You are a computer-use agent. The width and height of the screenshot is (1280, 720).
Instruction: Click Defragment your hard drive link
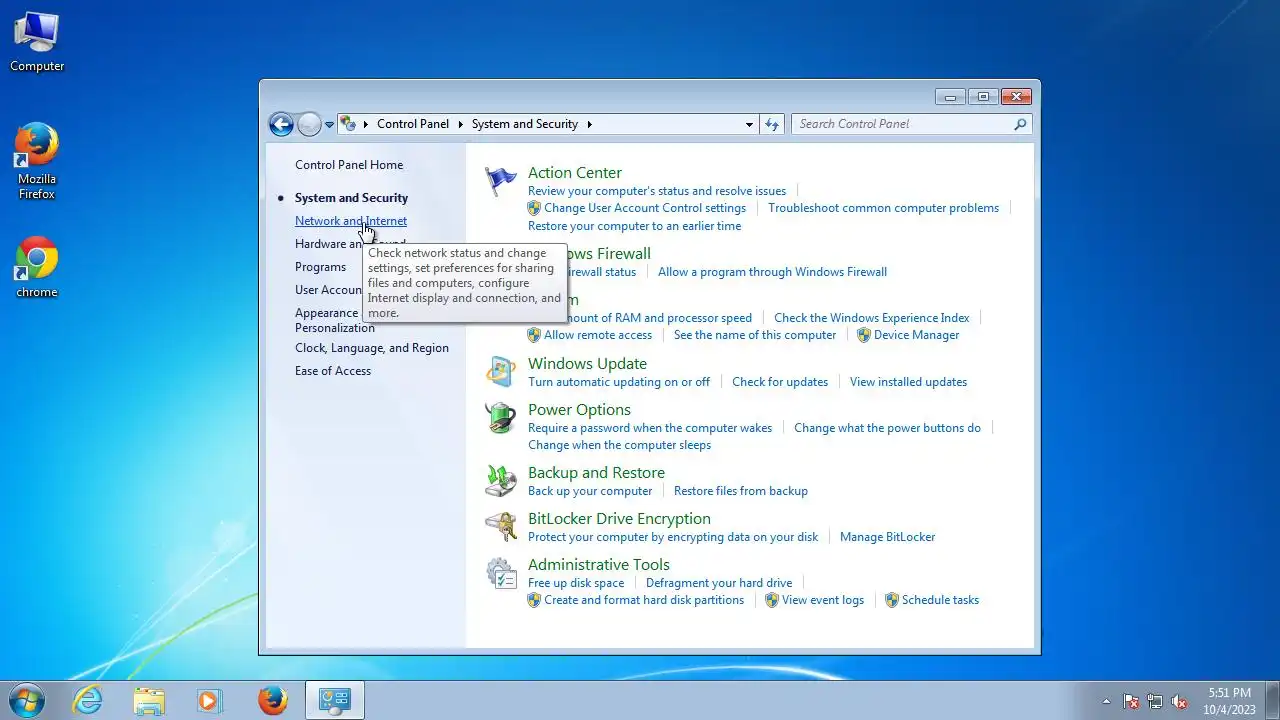(x=719, y=583)
